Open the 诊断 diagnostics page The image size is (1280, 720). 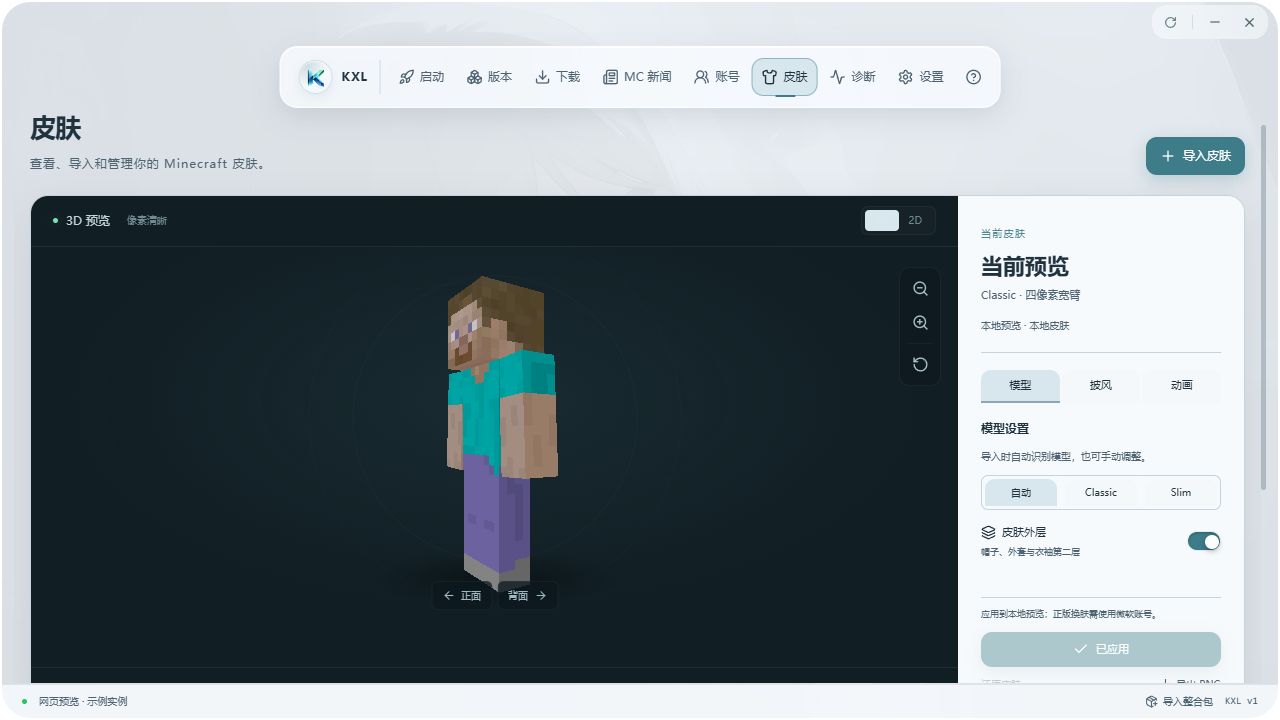(852, 77)
